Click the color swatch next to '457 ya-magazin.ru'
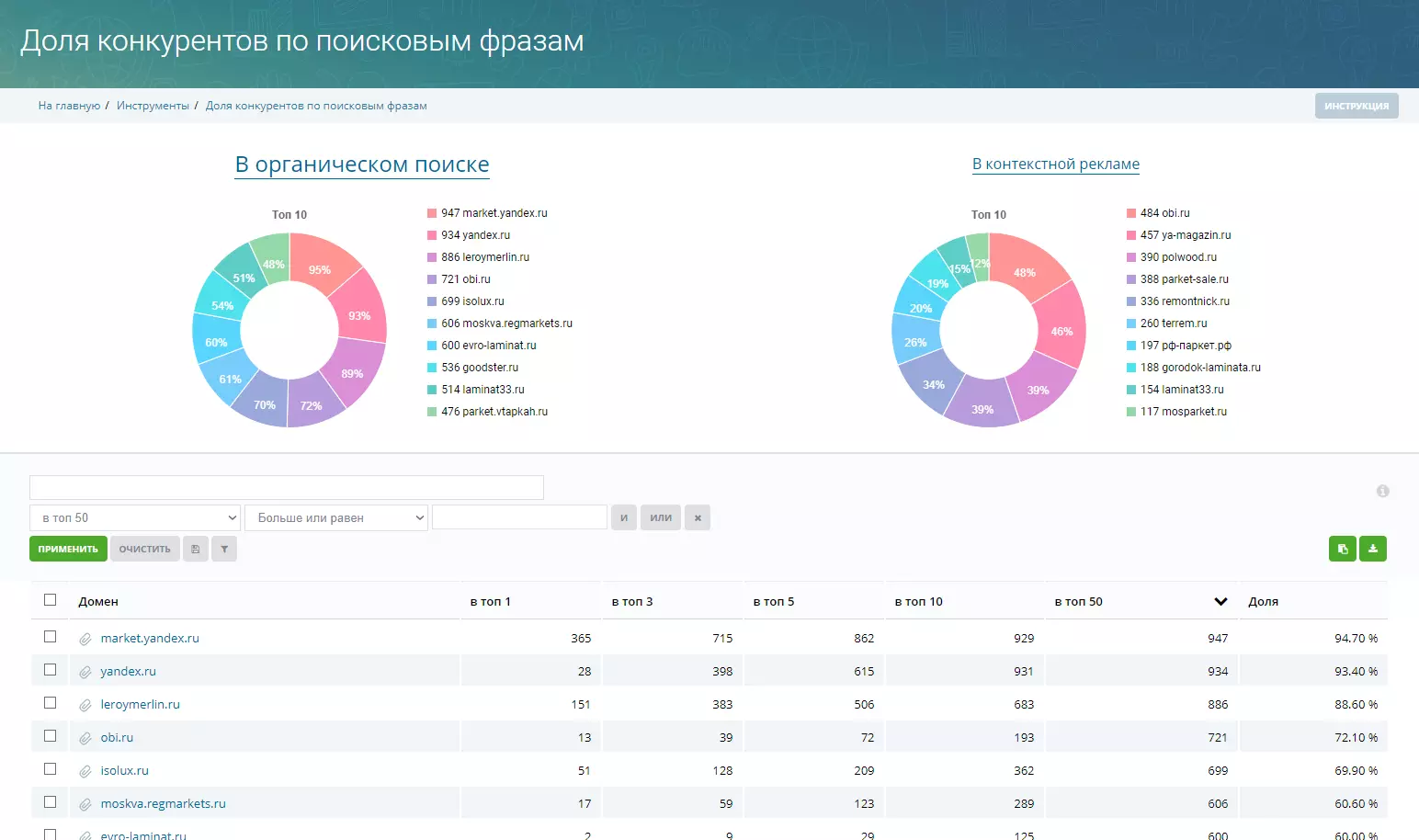The image size is (1419, 840). [x=1131, y=235]
